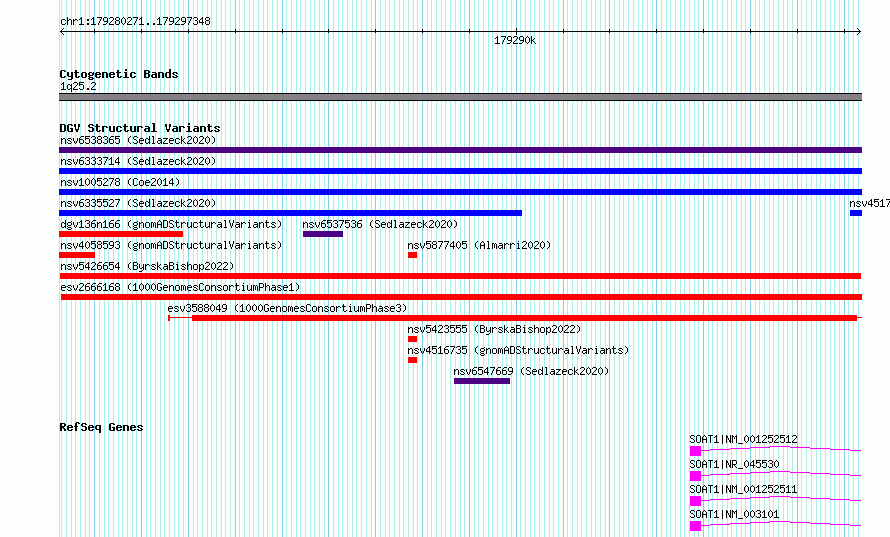Select the nsv6538365 purple variant bar

point(460,150)
